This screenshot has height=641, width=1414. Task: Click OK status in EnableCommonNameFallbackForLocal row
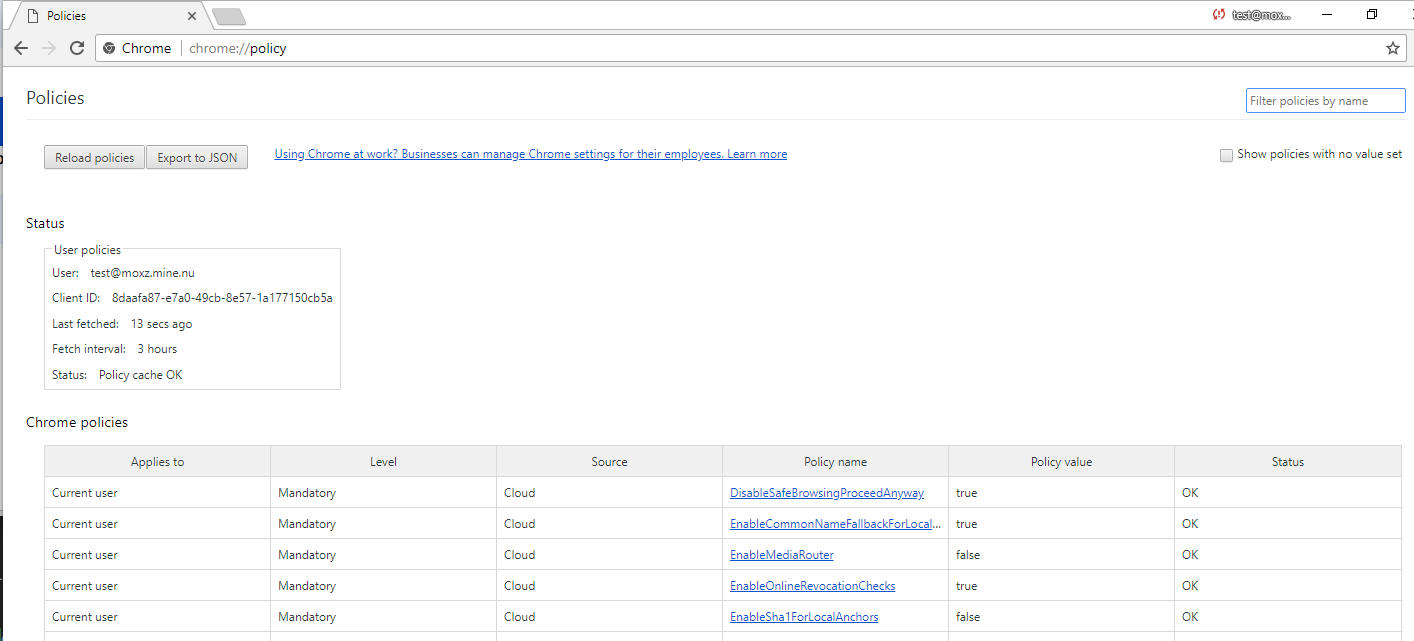[x=1190, y=524]
